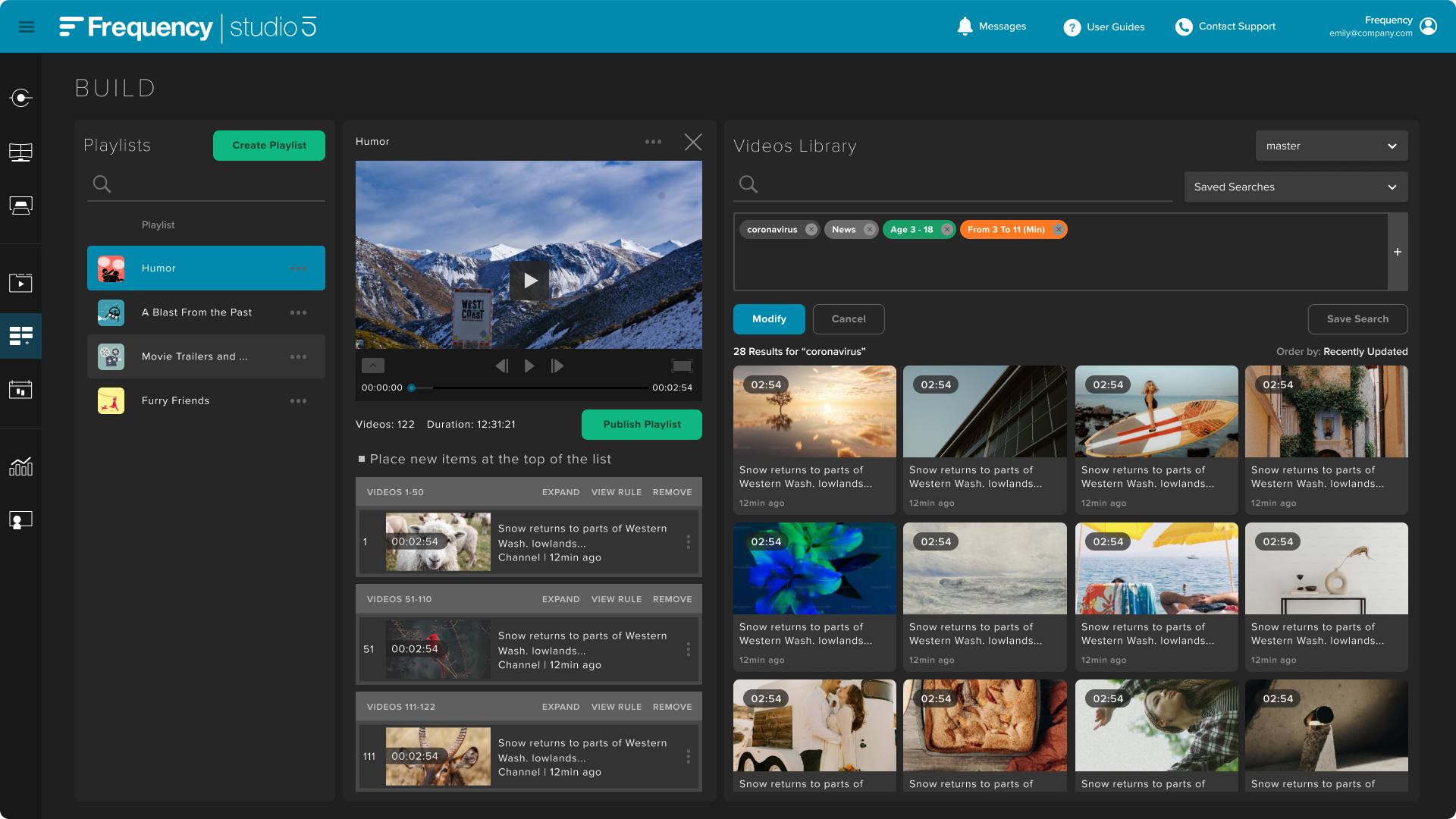Check Place new items at top checkbox
The image size is (1456, 819).
pos(362,460)
